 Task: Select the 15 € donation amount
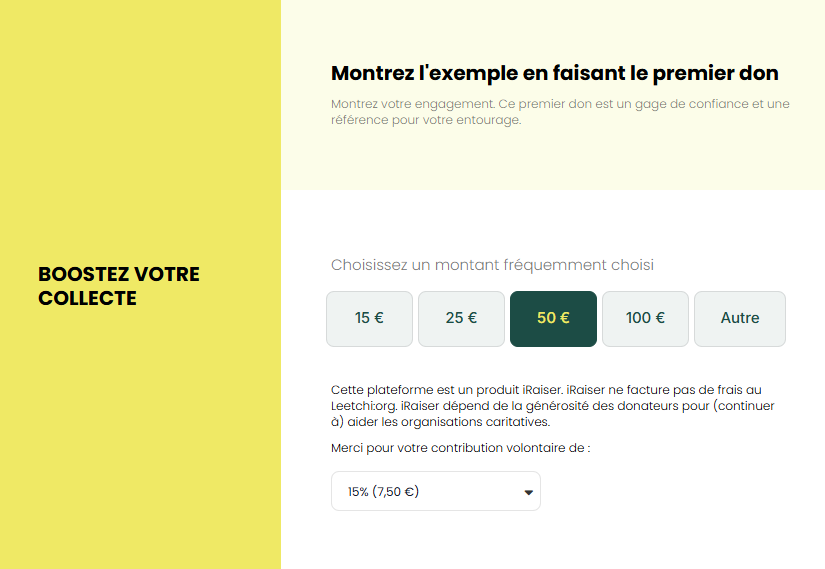click(x=369, y=319)
